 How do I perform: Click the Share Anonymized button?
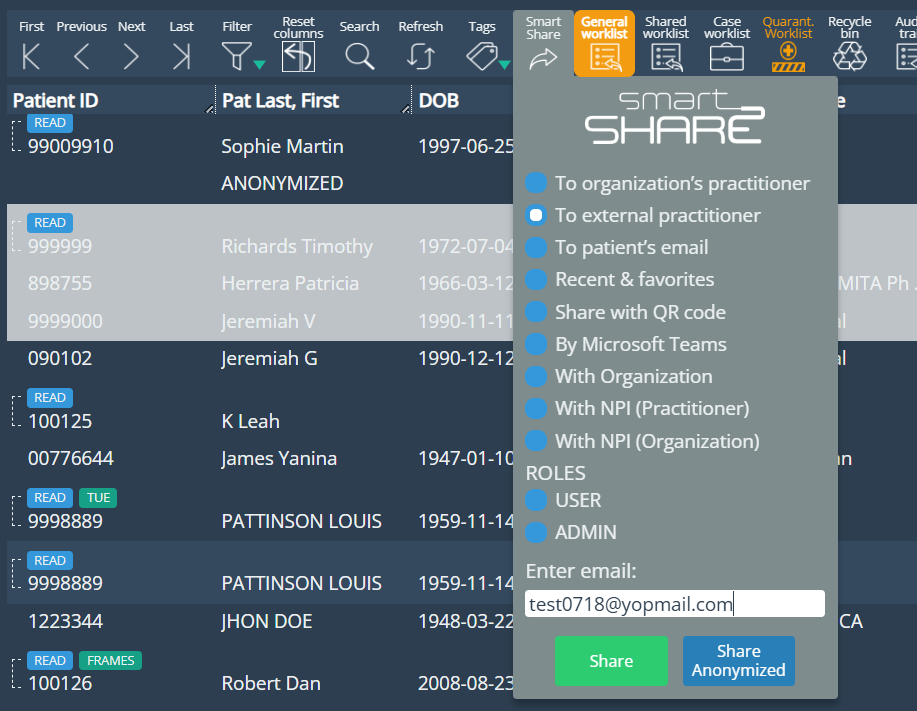point(738,661)
